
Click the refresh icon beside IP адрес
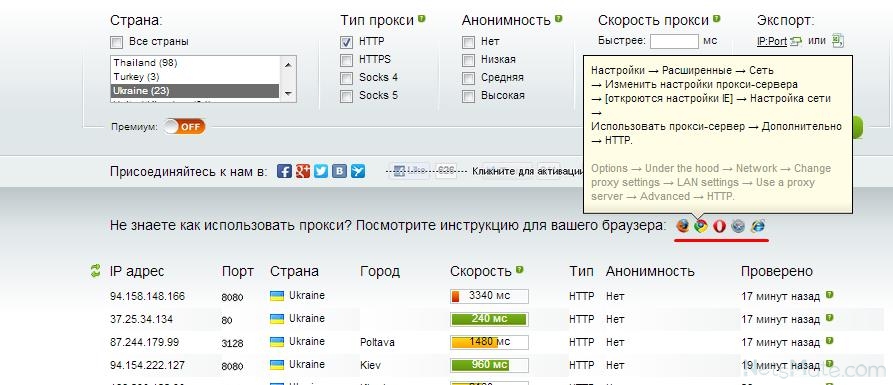point(95,271)
